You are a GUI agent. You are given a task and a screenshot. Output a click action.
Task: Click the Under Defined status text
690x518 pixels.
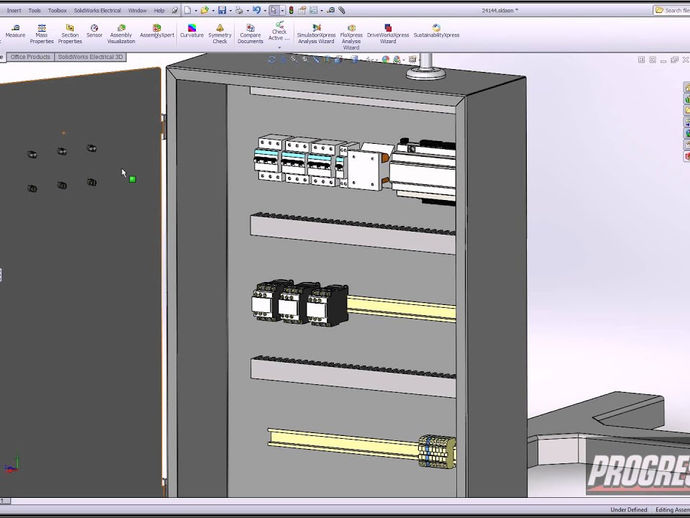click(628, 510)
